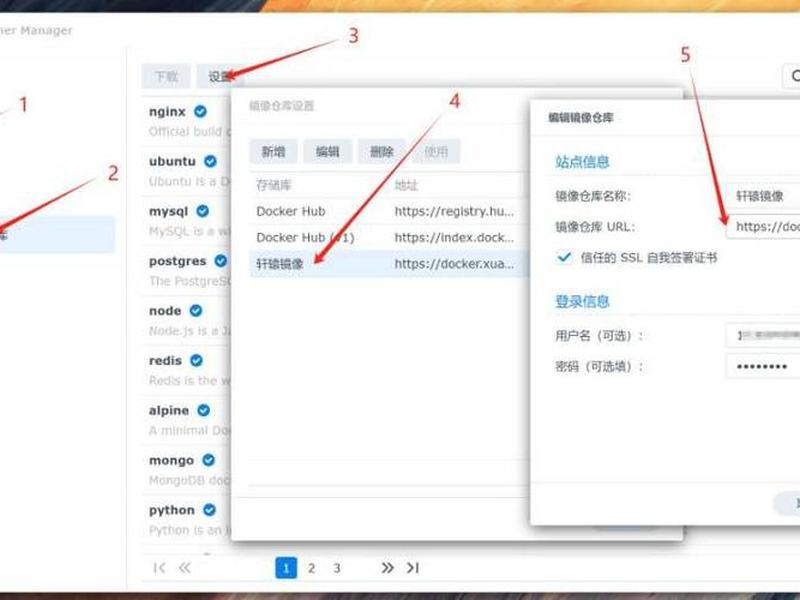Click the verified badge next to nginx

201,111
